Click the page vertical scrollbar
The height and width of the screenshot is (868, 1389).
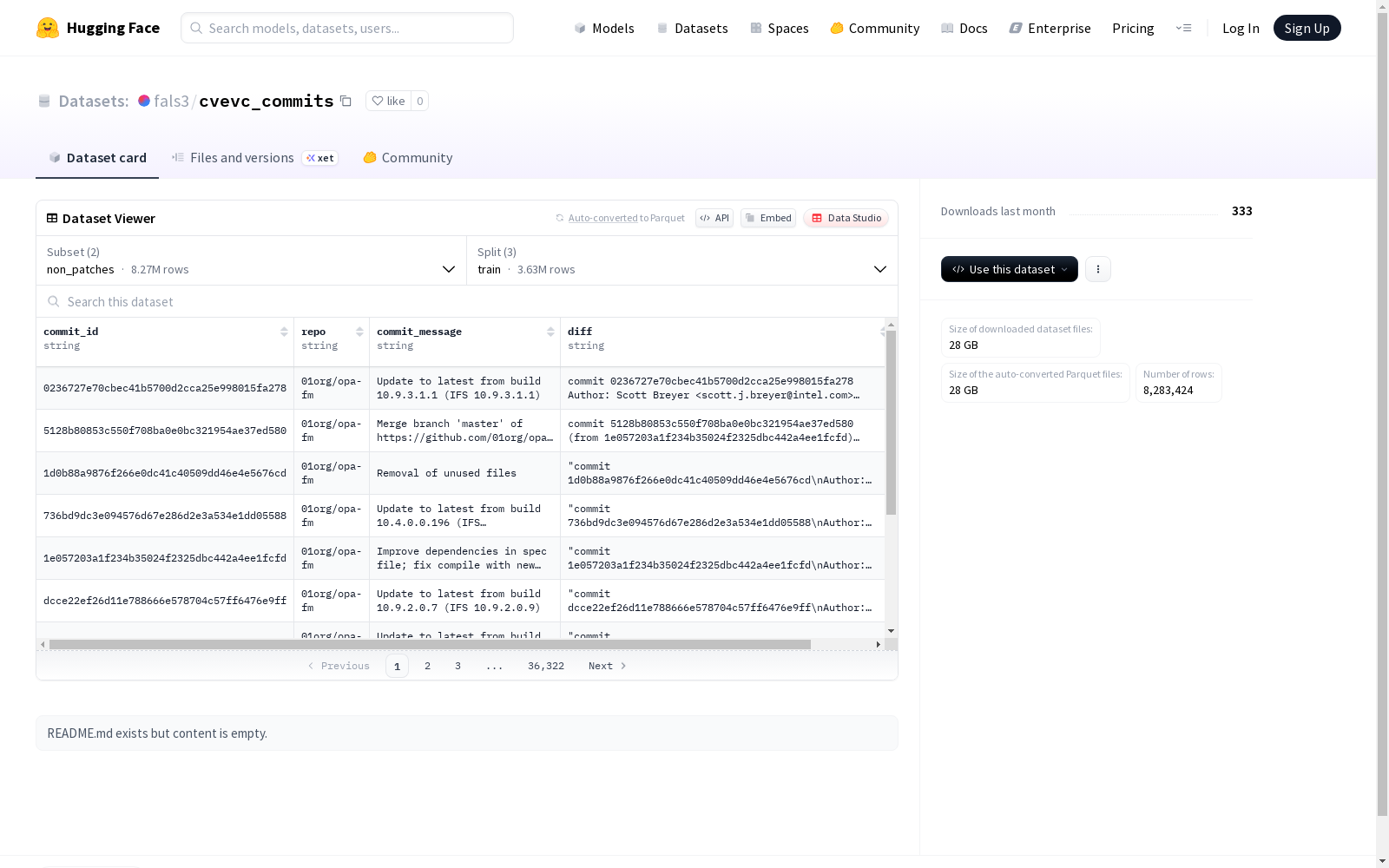coord(1382,413)
